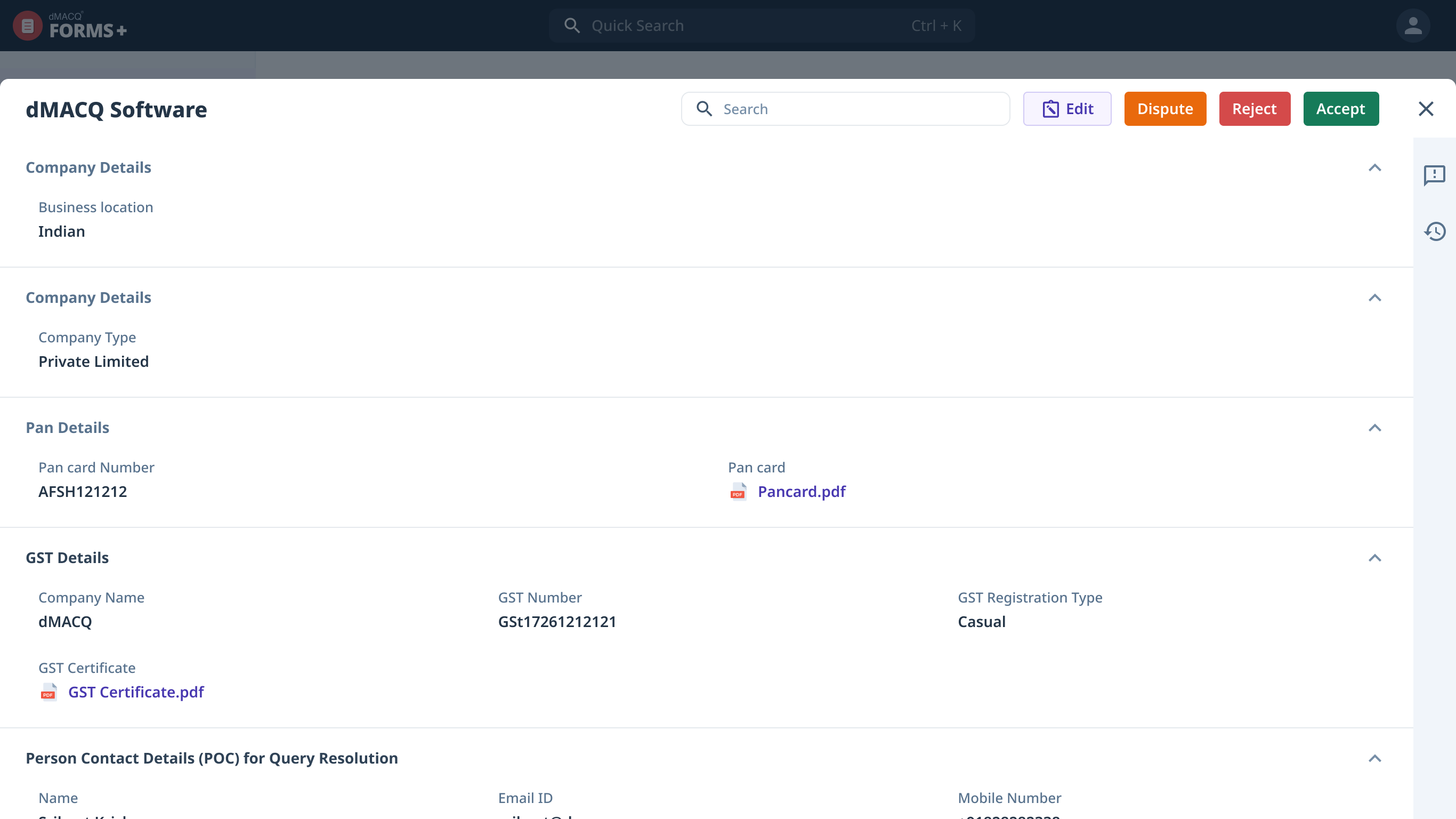This screenshot has width=1456, height=819.
Task: Focus the form Search input field
Action: [859, 109]
